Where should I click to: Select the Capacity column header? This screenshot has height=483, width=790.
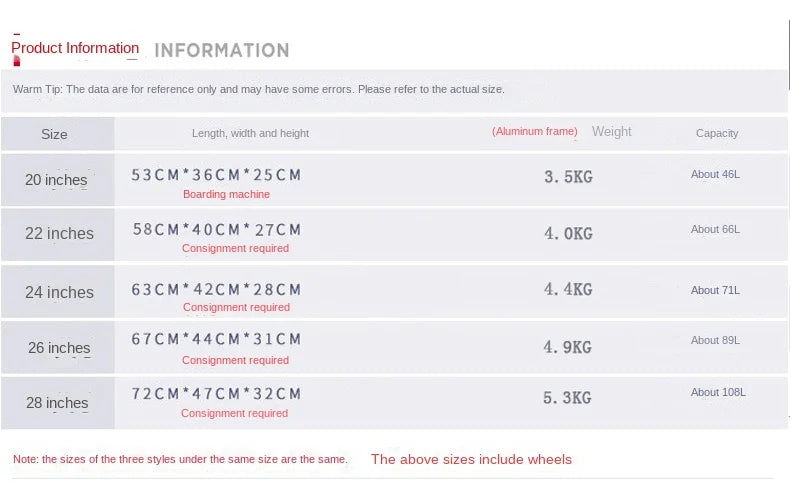click(717, 133)
